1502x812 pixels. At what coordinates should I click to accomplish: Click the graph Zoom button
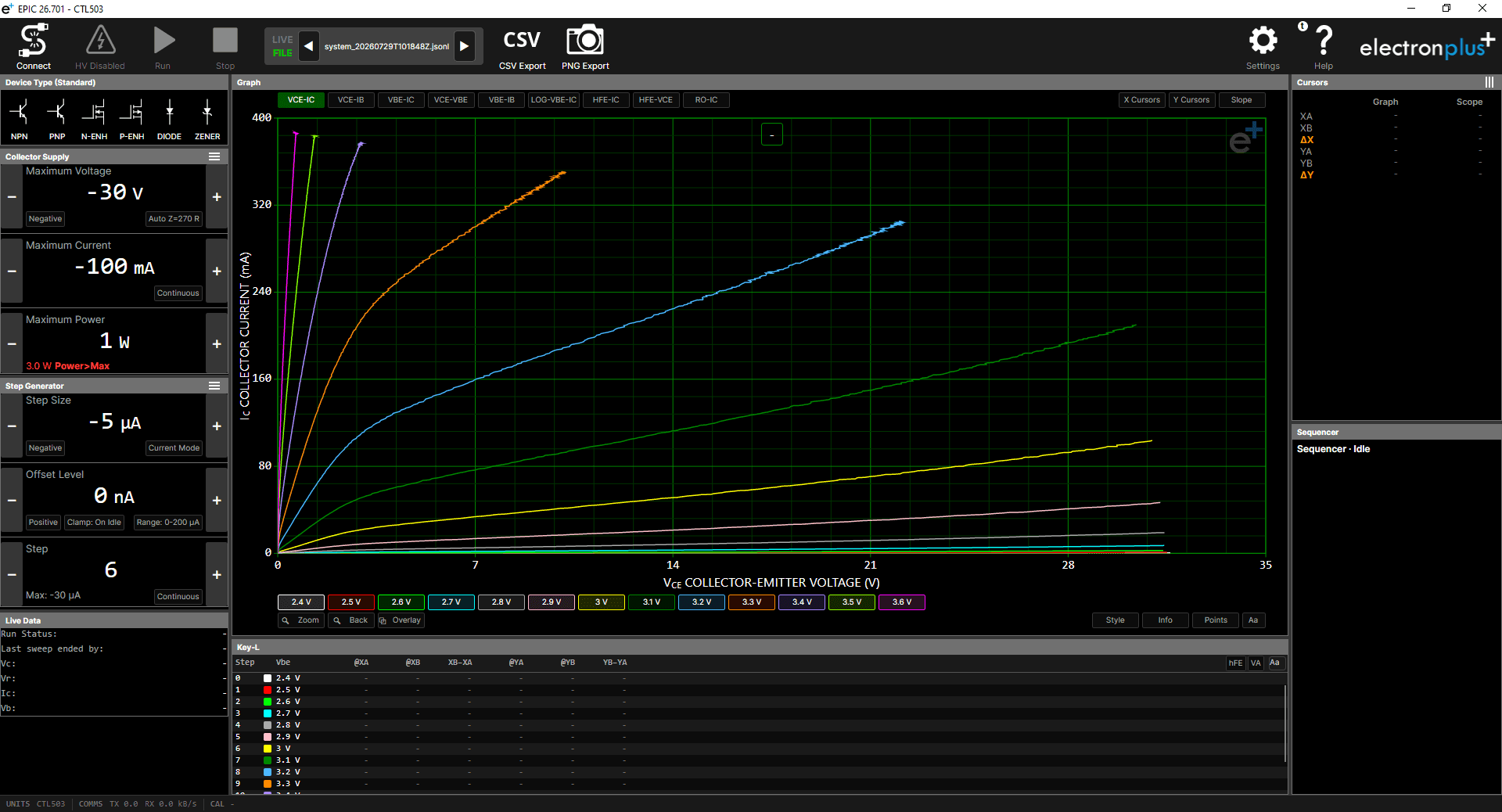click(301, 620)
